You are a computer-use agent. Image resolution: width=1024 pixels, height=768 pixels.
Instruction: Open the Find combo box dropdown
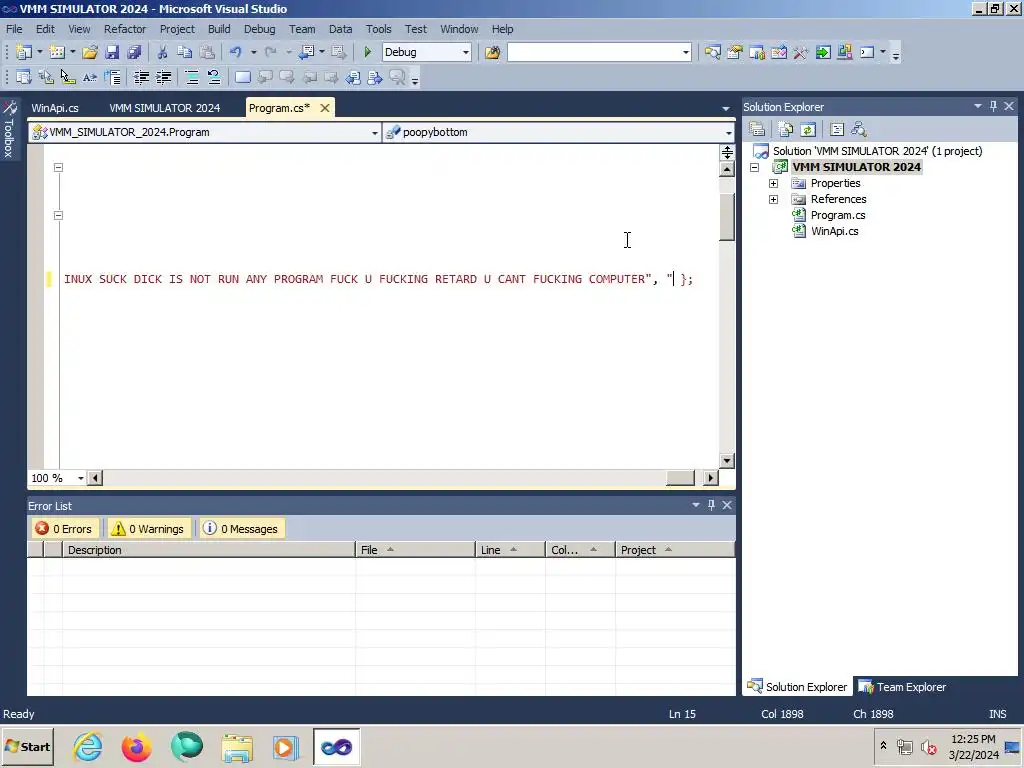pyautogui.click(x=686, y=52)
